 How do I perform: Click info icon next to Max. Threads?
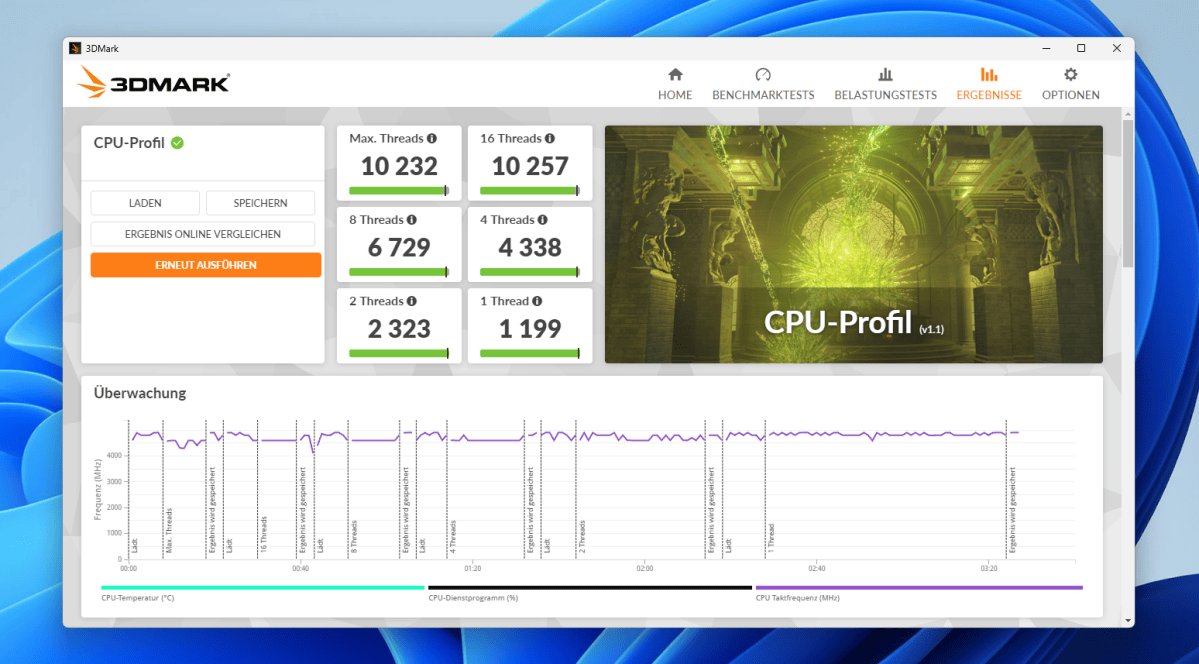tap(432, 138)
